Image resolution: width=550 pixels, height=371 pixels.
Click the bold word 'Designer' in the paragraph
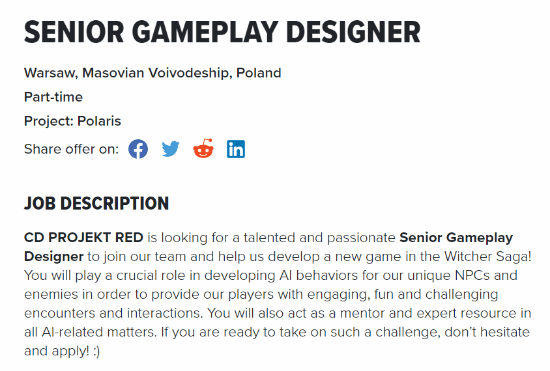click(54, 257)
